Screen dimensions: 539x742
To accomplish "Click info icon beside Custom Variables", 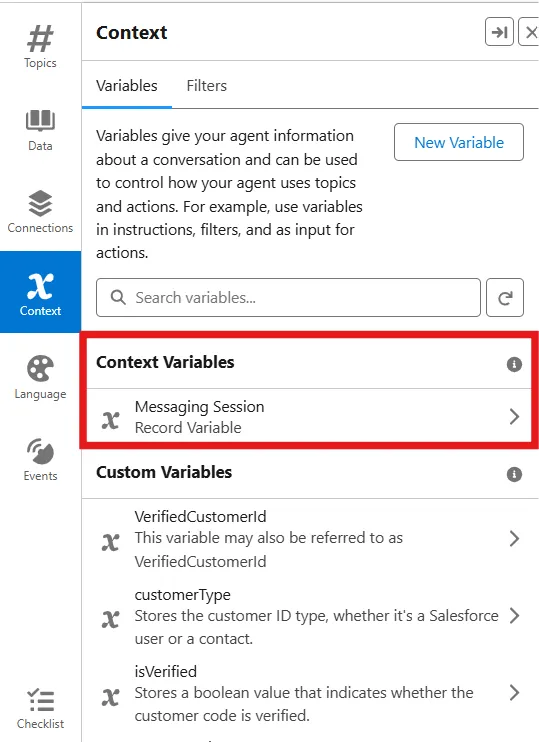I will (x=514, y=474).
